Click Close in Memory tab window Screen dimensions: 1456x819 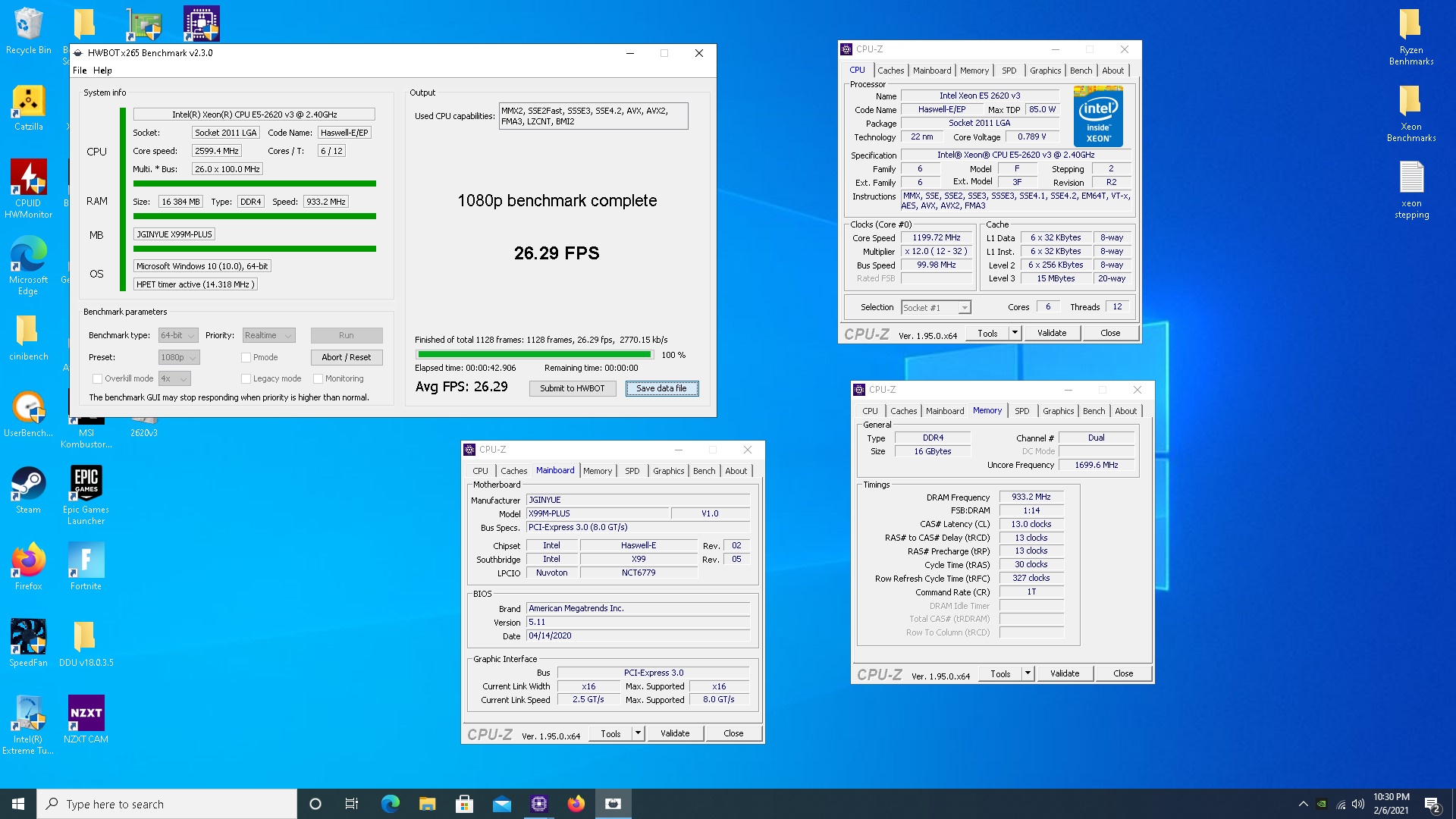click(1122, 673)
